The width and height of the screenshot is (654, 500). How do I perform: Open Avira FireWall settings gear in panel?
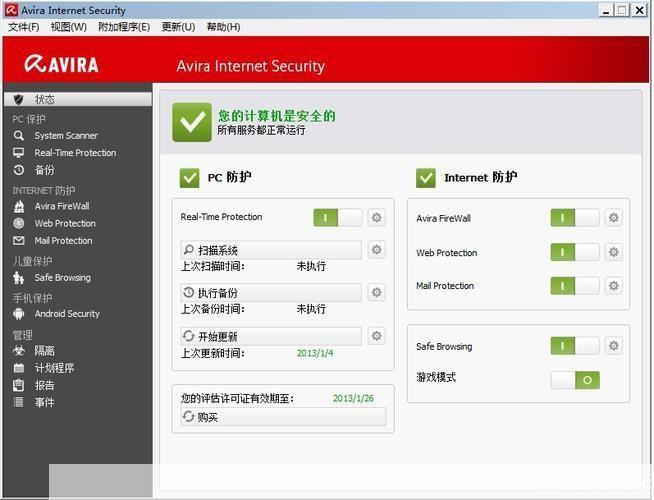(614, 218)
